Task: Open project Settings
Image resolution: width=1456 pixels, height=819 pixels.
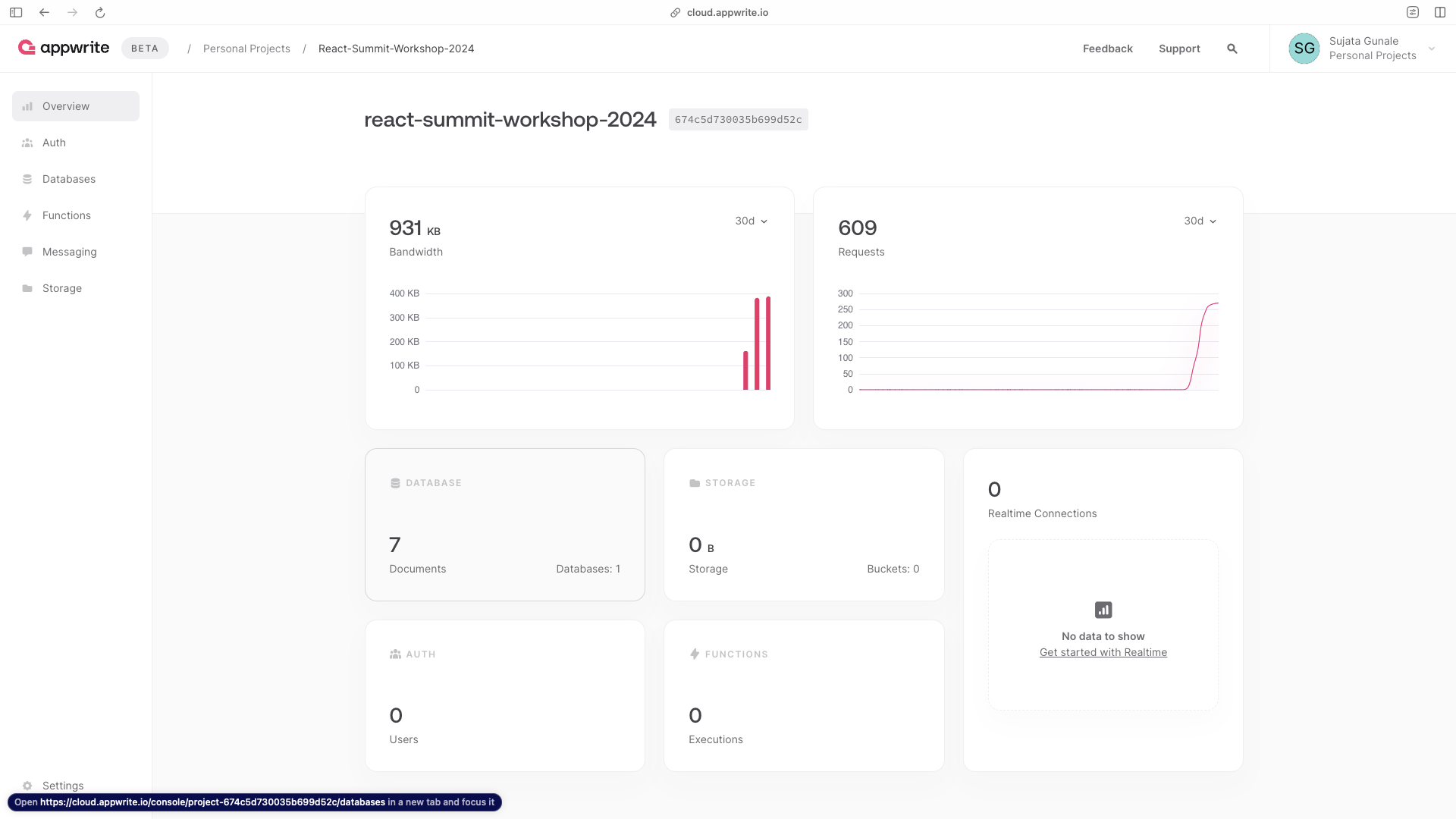Action: point(62,785)
